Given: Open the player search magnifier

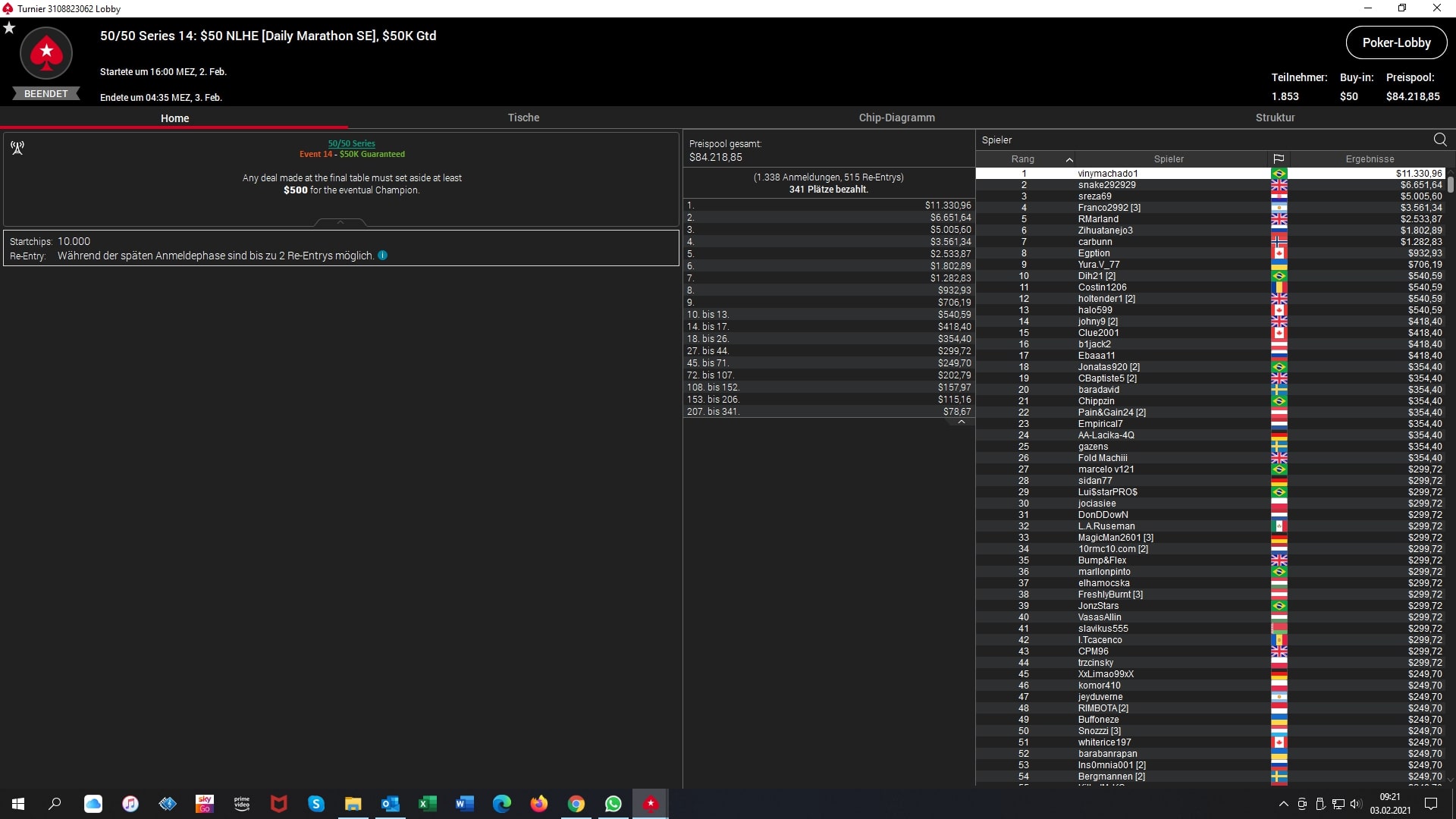Looking at the screenshot, I should [1440, 140].
